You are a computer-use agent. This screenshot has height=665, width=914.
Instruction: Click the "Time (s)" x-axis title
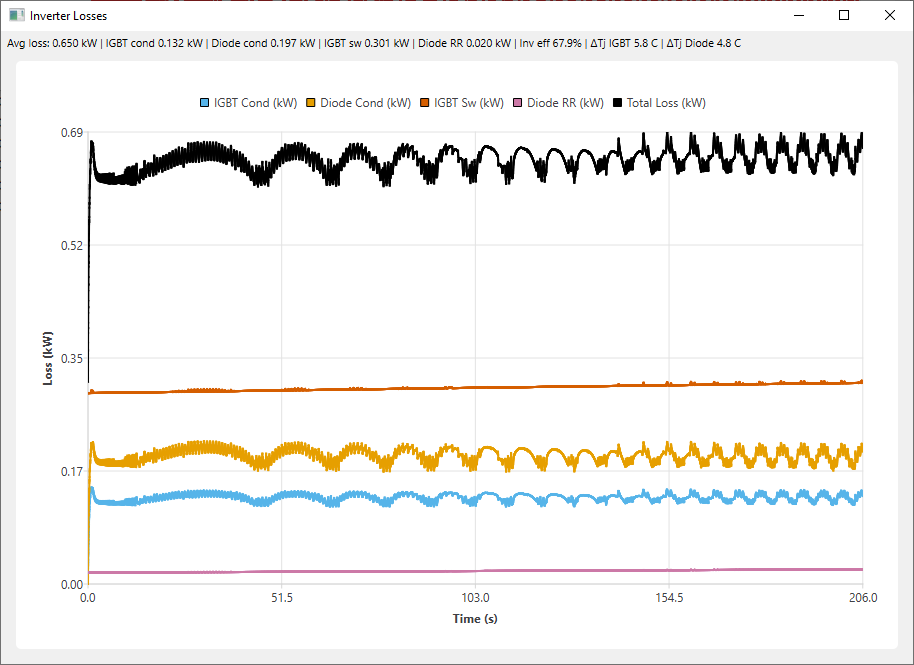pos(475,619)
